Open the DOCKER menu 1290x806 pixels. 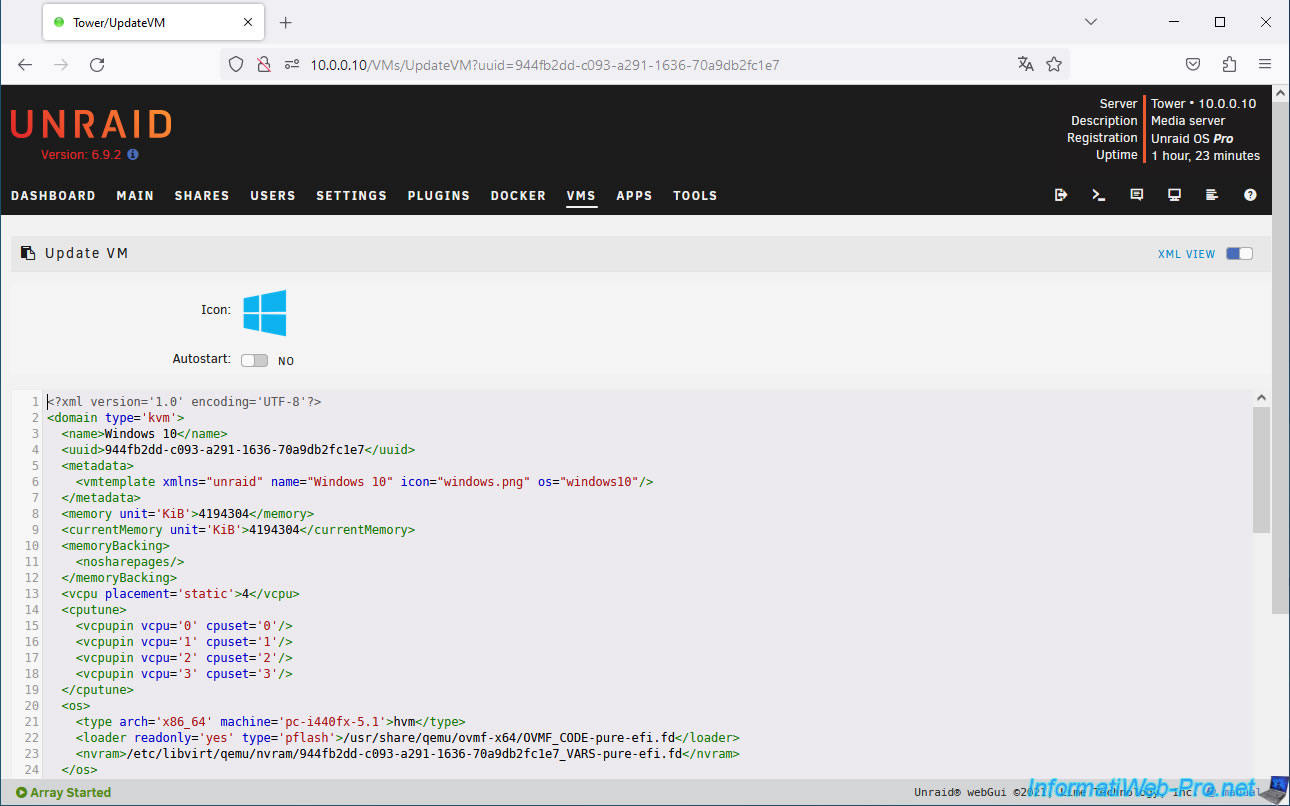click(x=518, y=196)
